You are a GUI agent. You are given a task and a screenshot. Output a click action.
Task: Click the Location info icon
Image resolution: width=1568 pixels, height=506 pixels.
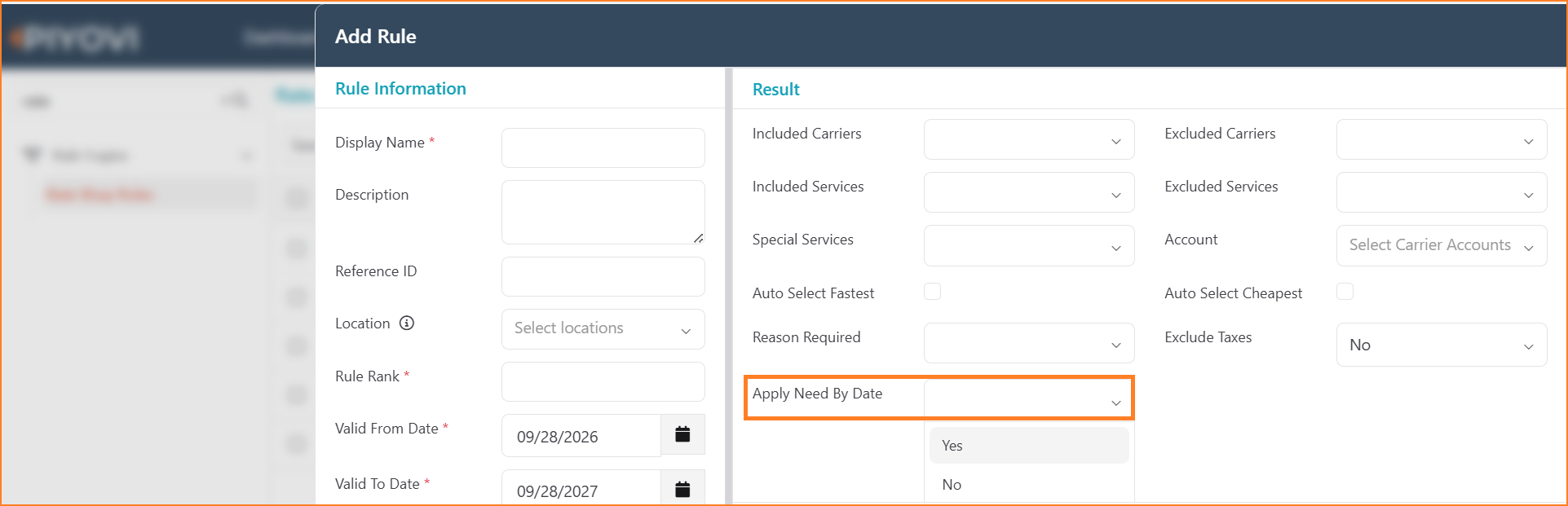(x=407, y=323)
